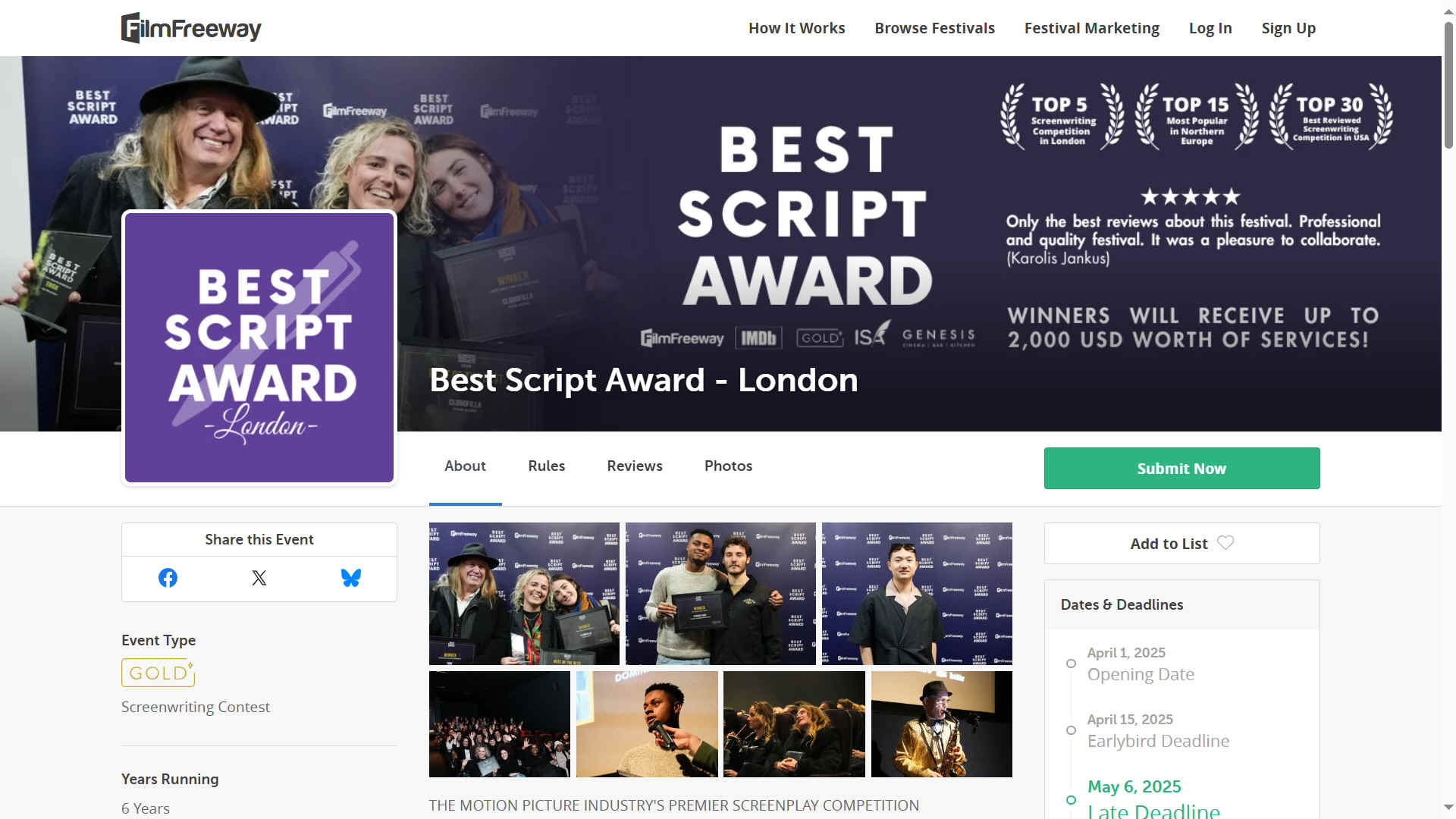Share event on X (Twitter)

pos(259,578)
